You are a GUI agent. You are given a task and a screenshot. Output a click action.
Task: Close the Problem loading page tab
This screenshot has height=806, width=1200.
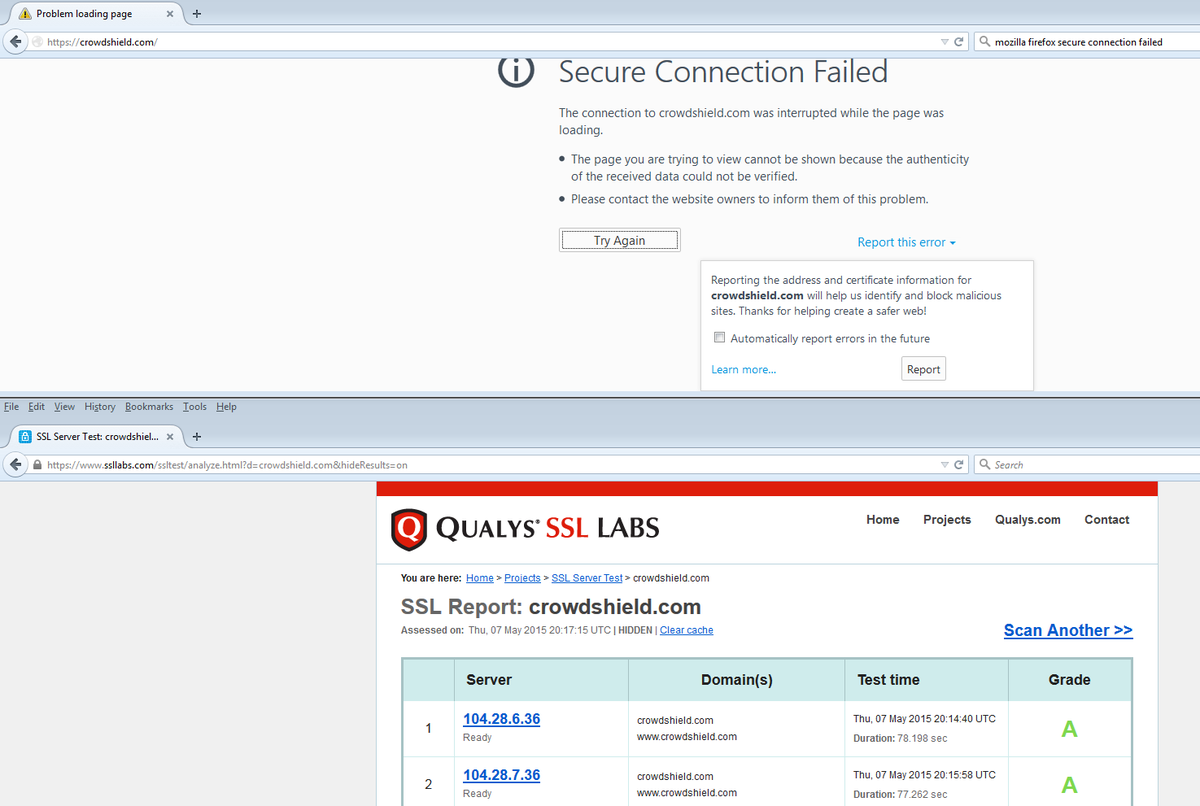[170, 14]
